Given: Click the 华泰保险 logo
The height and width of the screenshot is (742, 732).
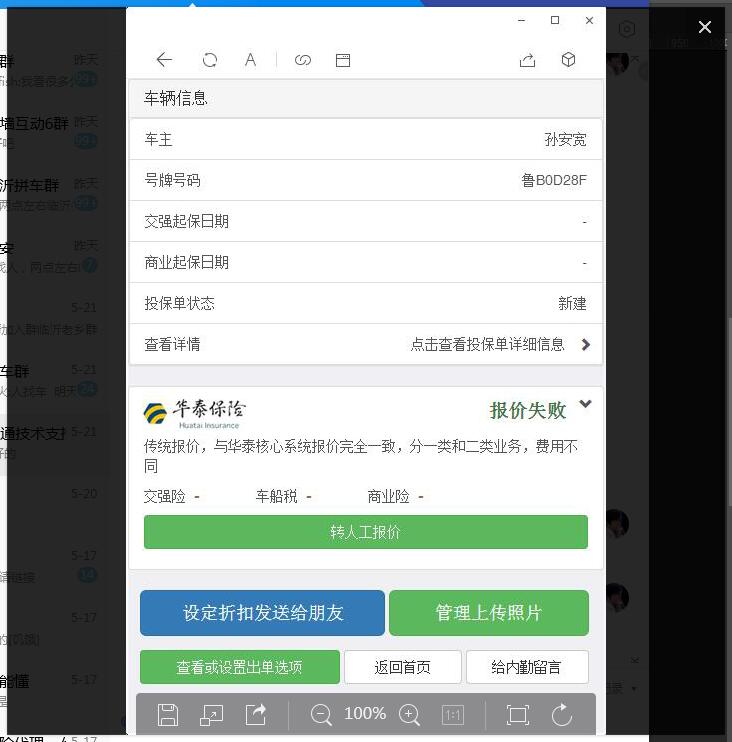Looking at the screenshot, I should [194, 414].
